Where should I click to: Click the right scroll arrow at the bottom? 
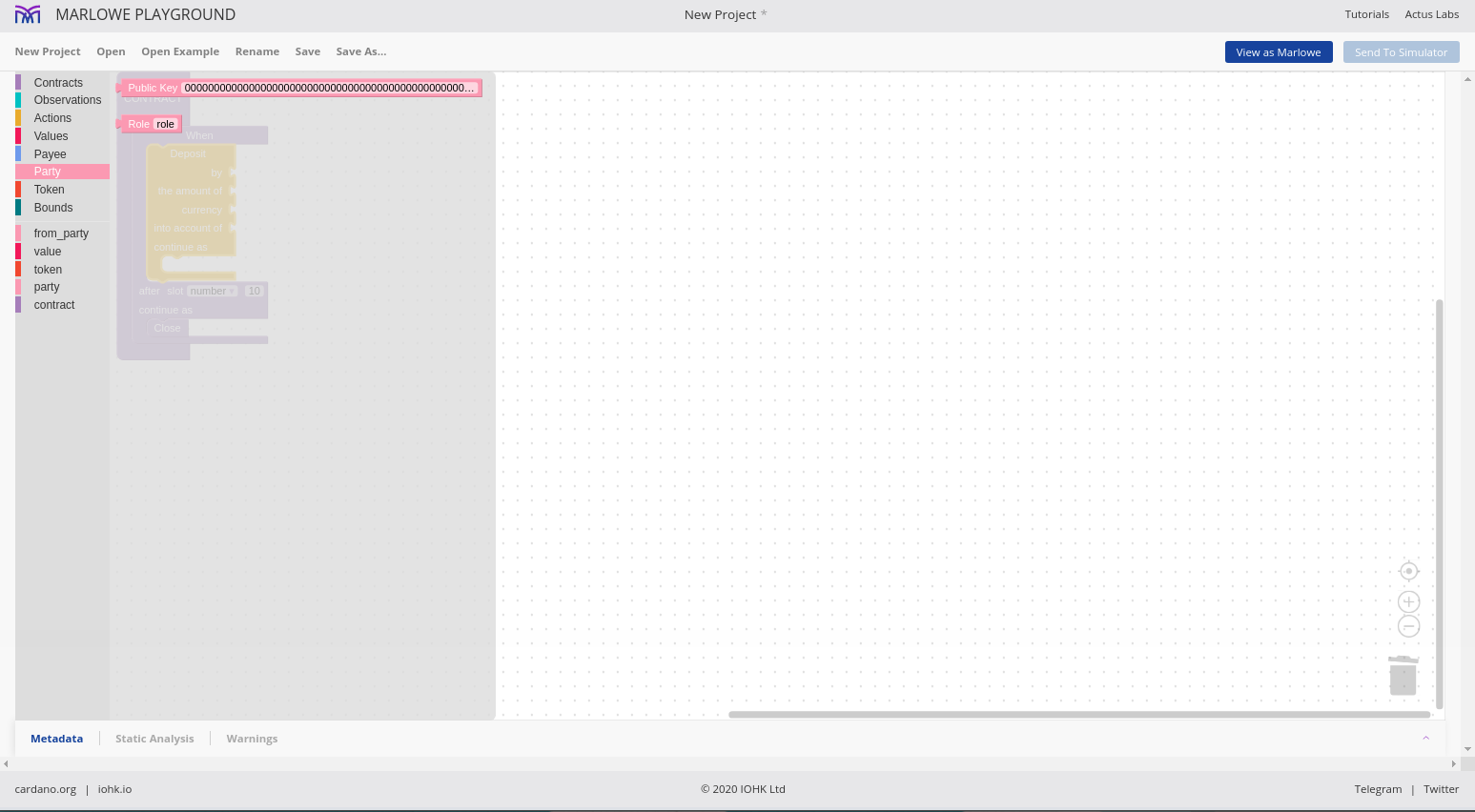pos(1453,763)
